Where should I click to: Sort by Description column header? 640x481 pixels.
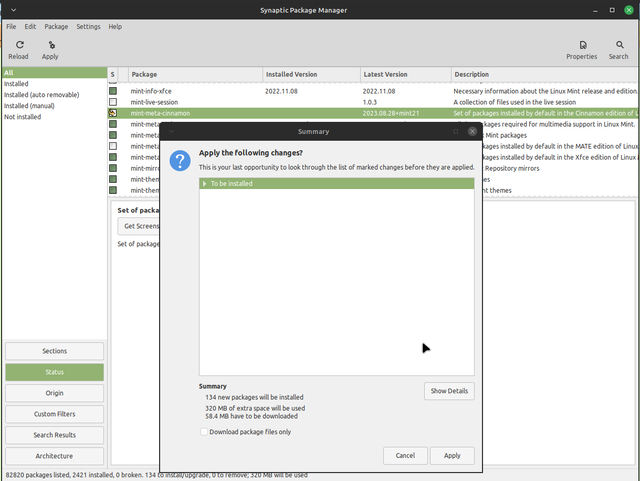point(545,74)
